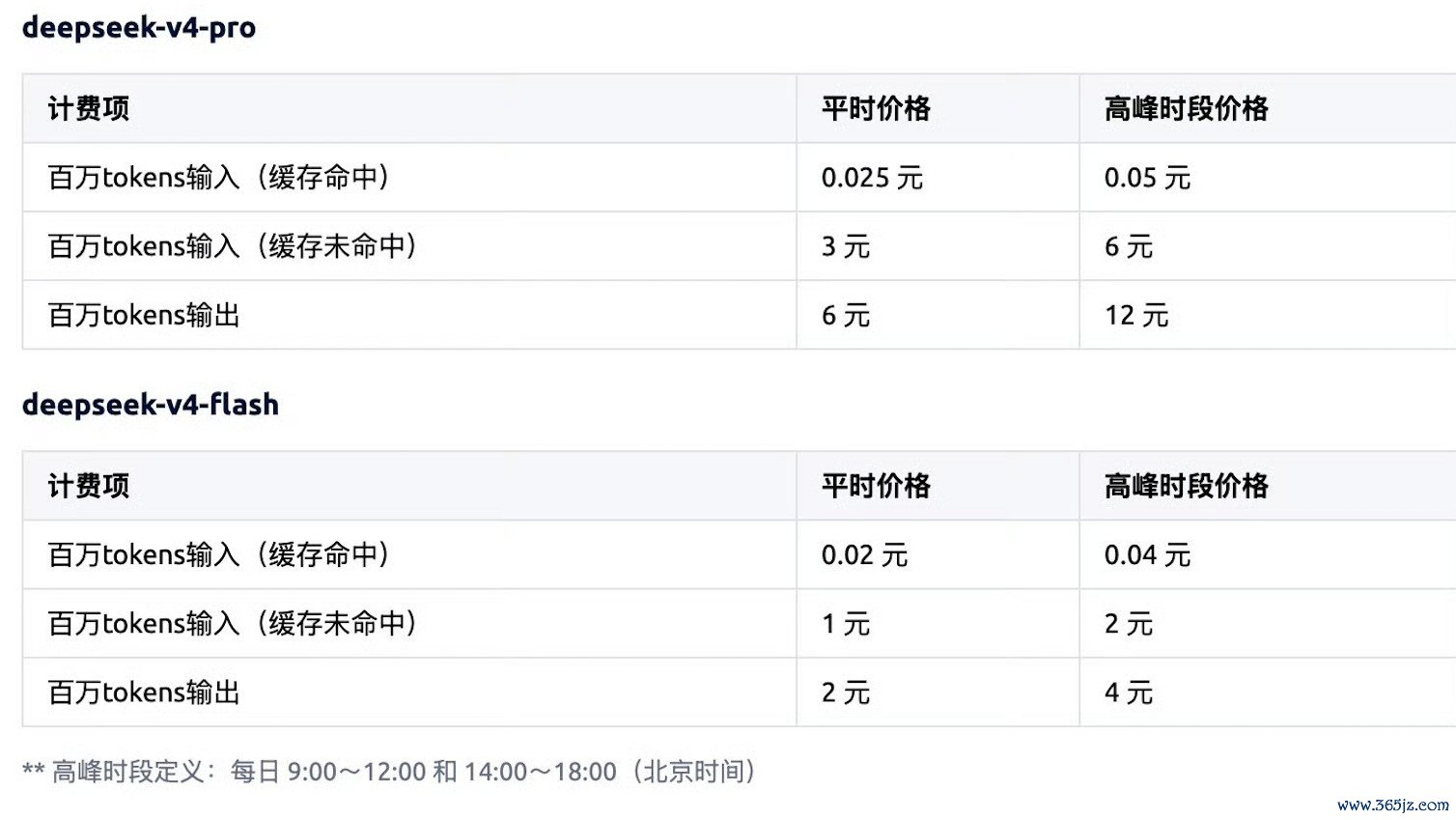Click the 12 元 peak output price

click(1136, 315)
